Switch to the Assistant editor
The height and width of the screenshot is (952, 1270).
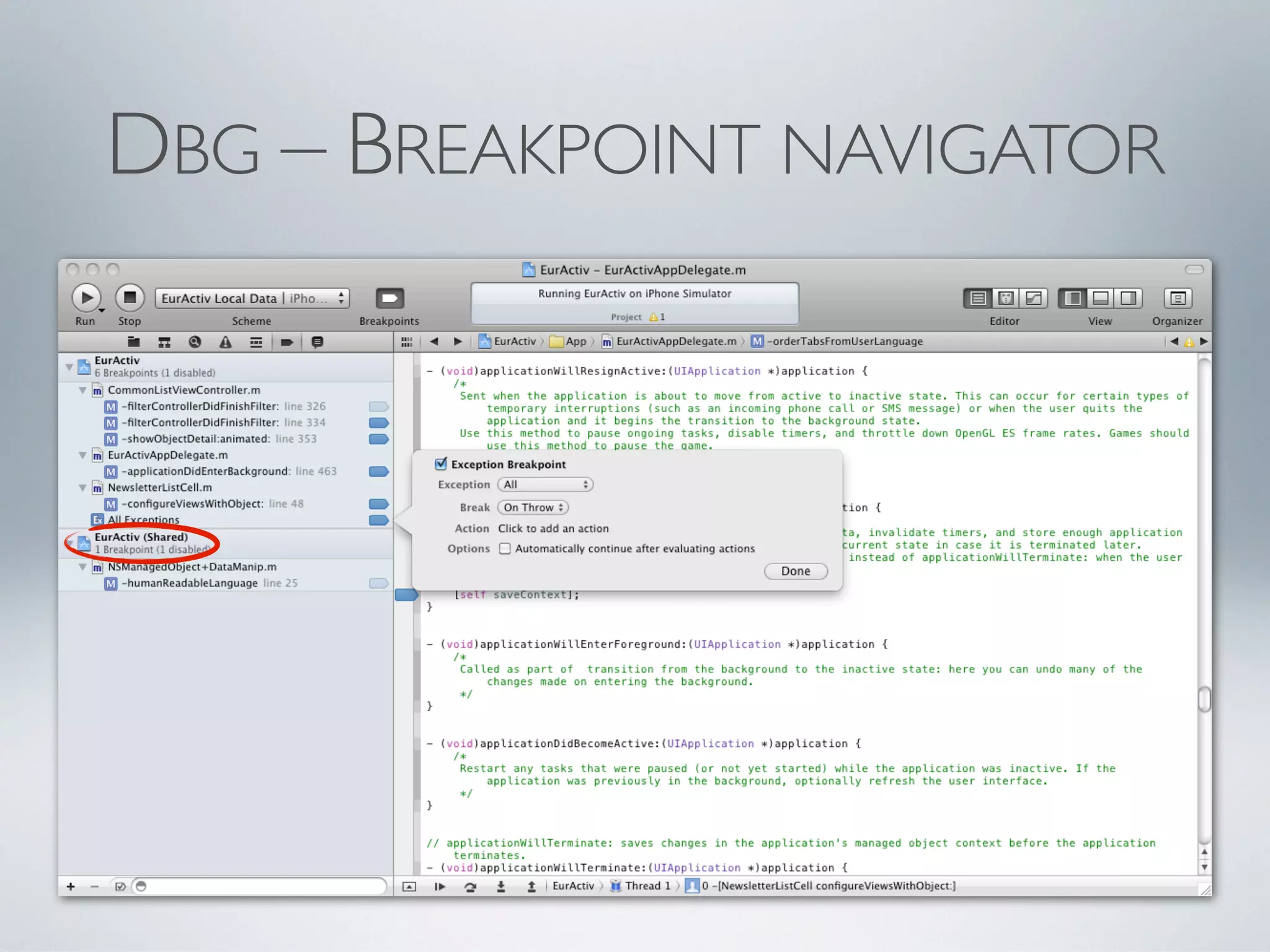click(1006, 299)
